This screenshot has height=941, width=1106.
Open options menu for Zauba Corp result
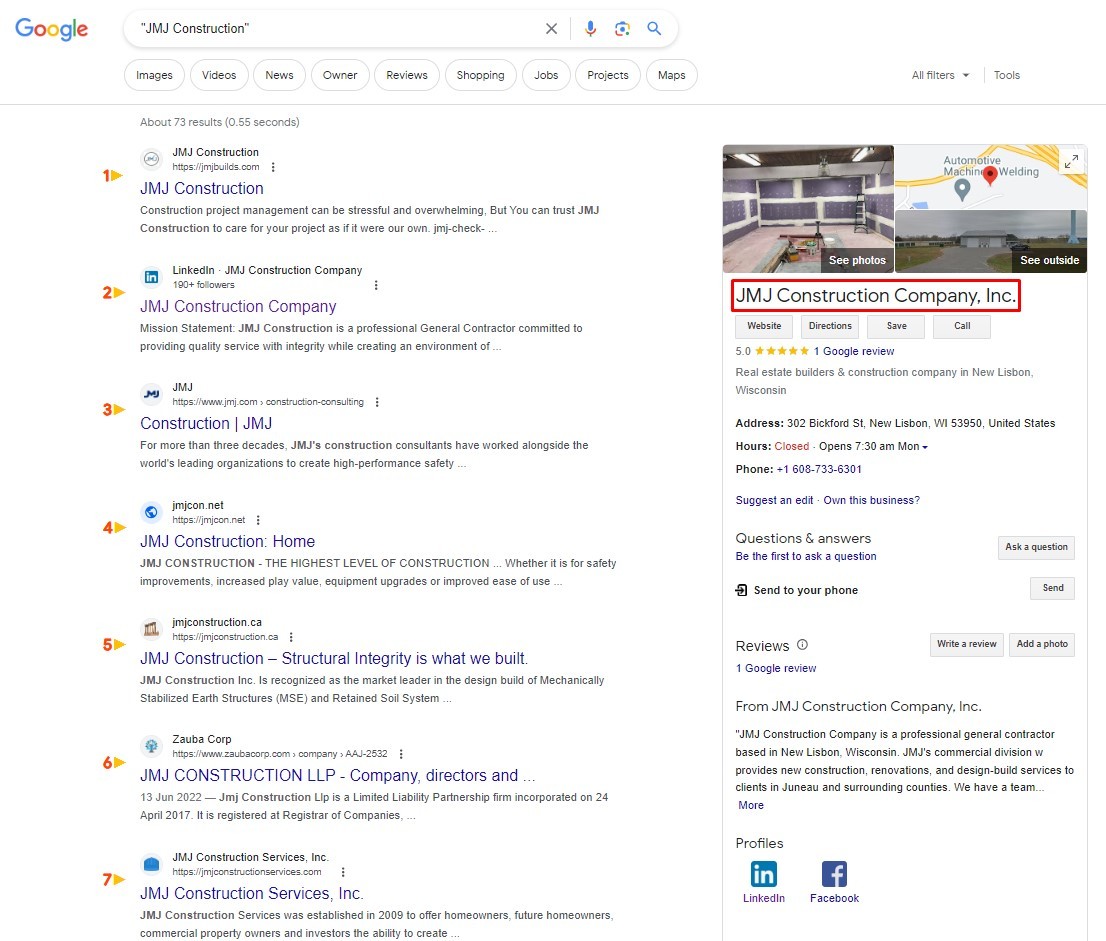401,754
